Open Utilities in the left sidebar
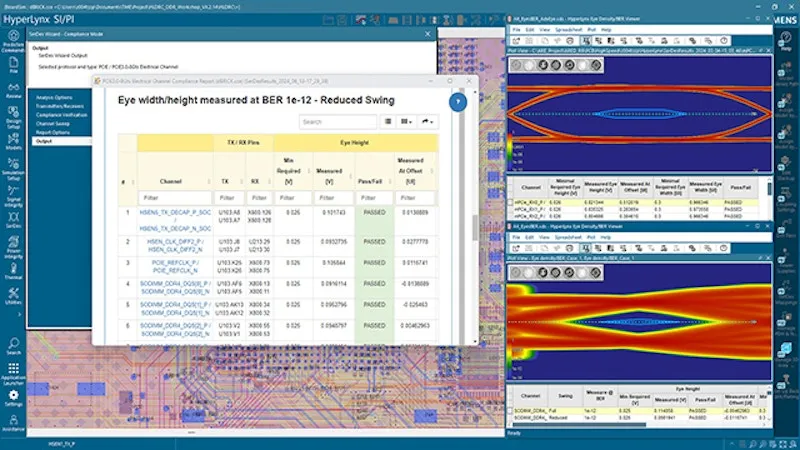This screenshot has width=800, height=450. [13, 296]
